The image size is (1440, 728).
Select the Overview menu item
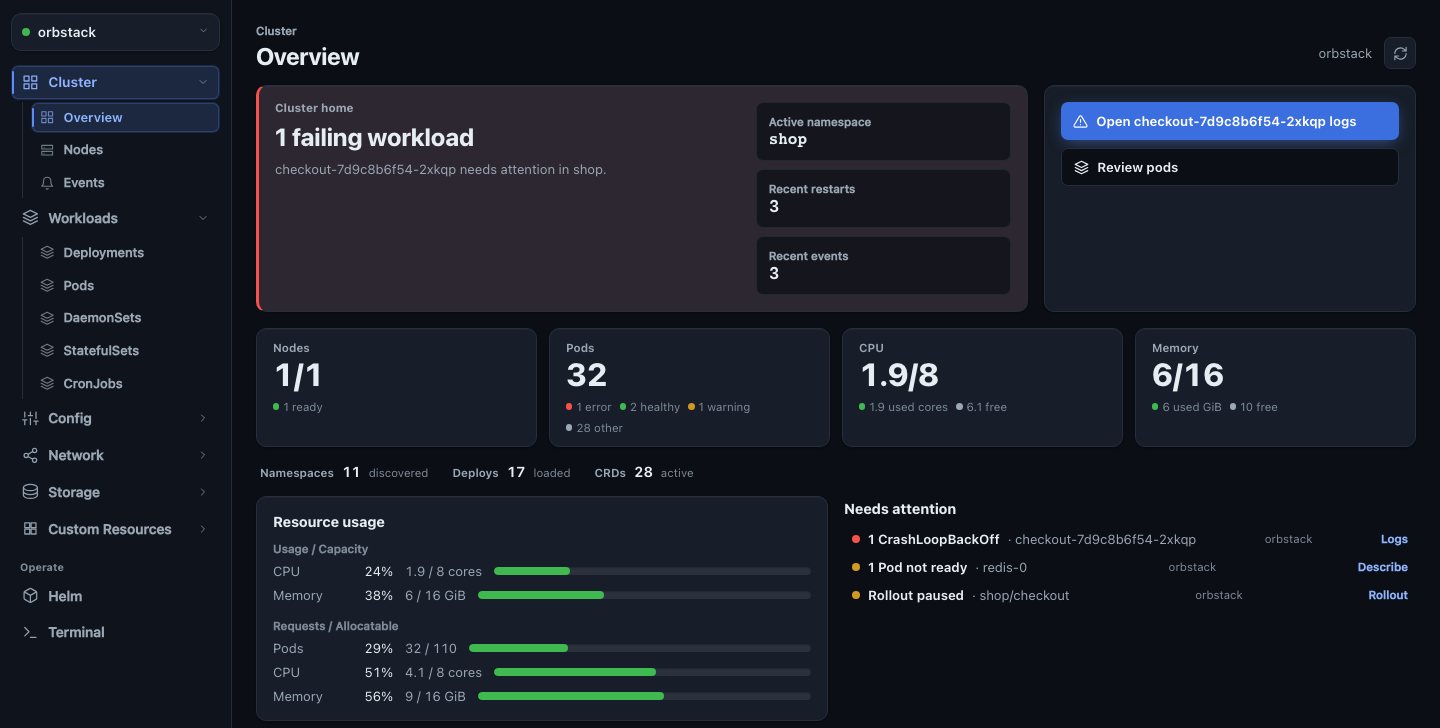tap(125, 117)
